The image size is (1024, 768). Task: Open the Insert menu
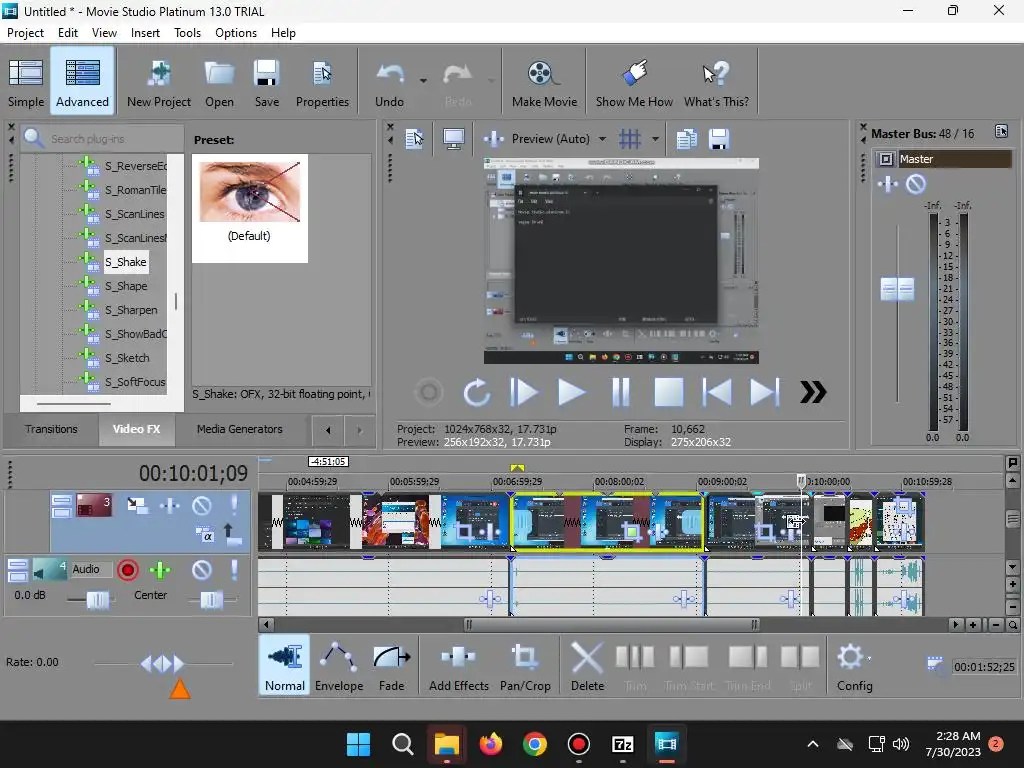pyautogui.click(x=145, y=33)
